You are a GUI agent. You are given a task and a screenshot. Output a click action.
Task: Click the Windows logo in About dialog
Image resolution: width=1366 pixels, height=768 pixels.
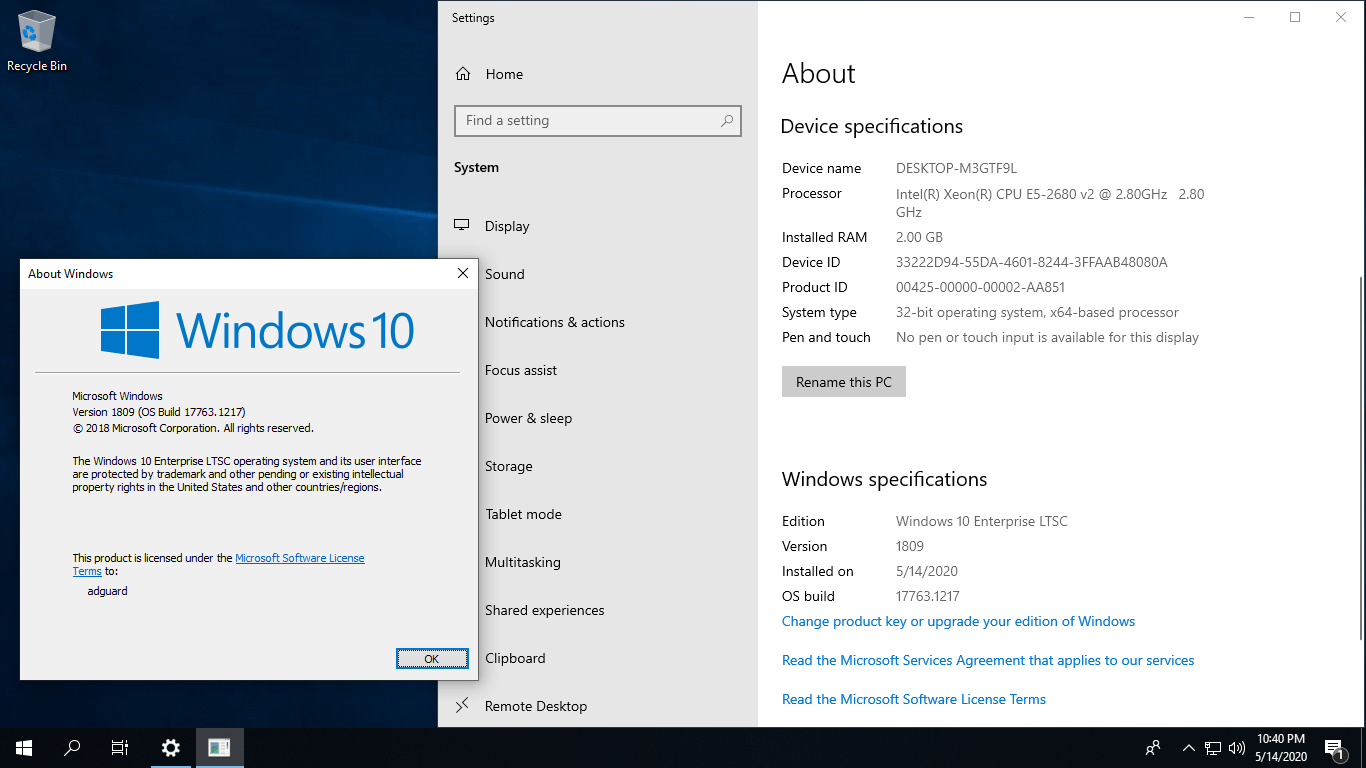[130, 330]
